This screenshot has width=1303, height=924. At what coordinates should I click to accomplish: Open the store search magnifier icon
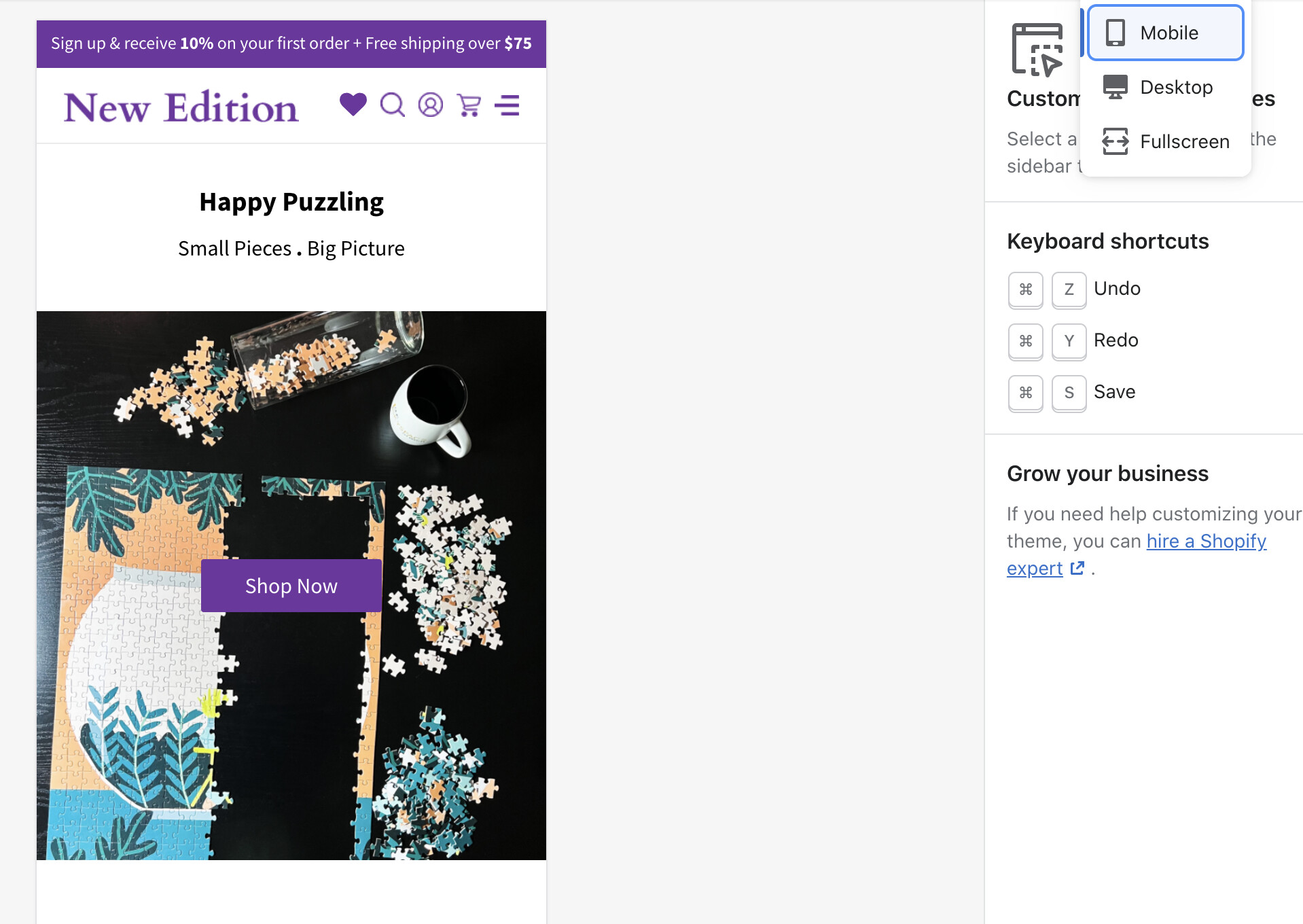pyautogui.click(x=392, y=105)
